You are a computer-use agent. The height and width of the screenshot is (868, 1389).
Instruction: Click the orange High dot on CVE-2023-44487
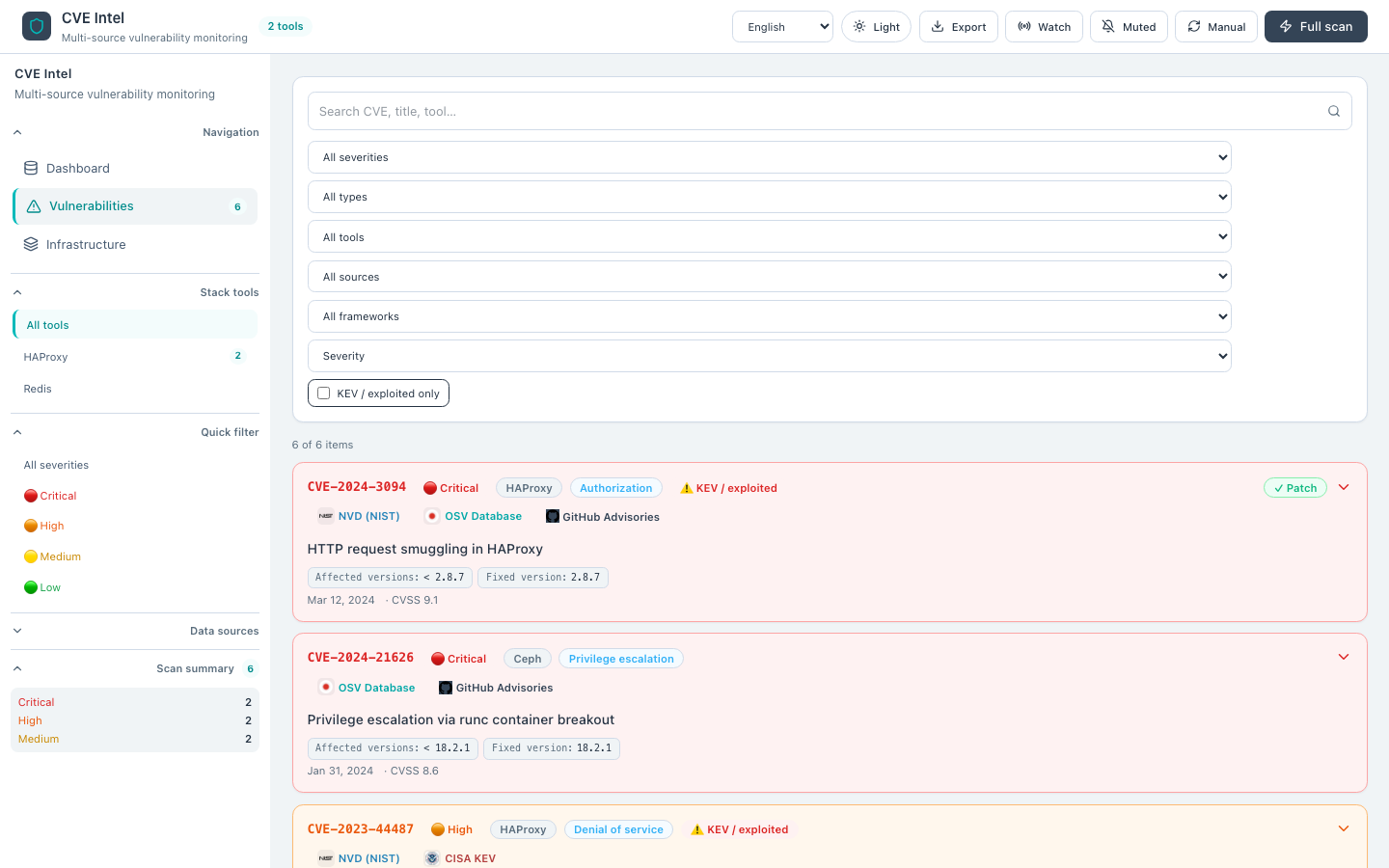tap(438, 829)
